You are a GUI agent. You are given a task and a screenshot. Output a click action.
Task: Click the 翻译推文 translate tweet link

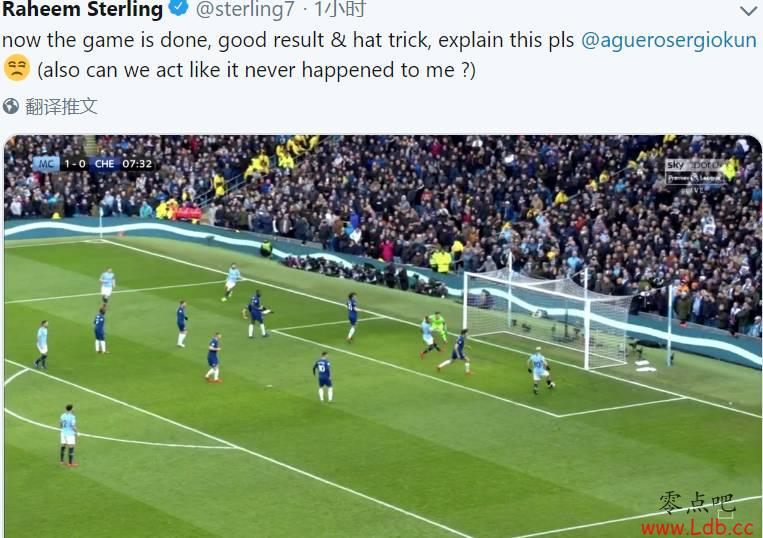tap(61, 107)
